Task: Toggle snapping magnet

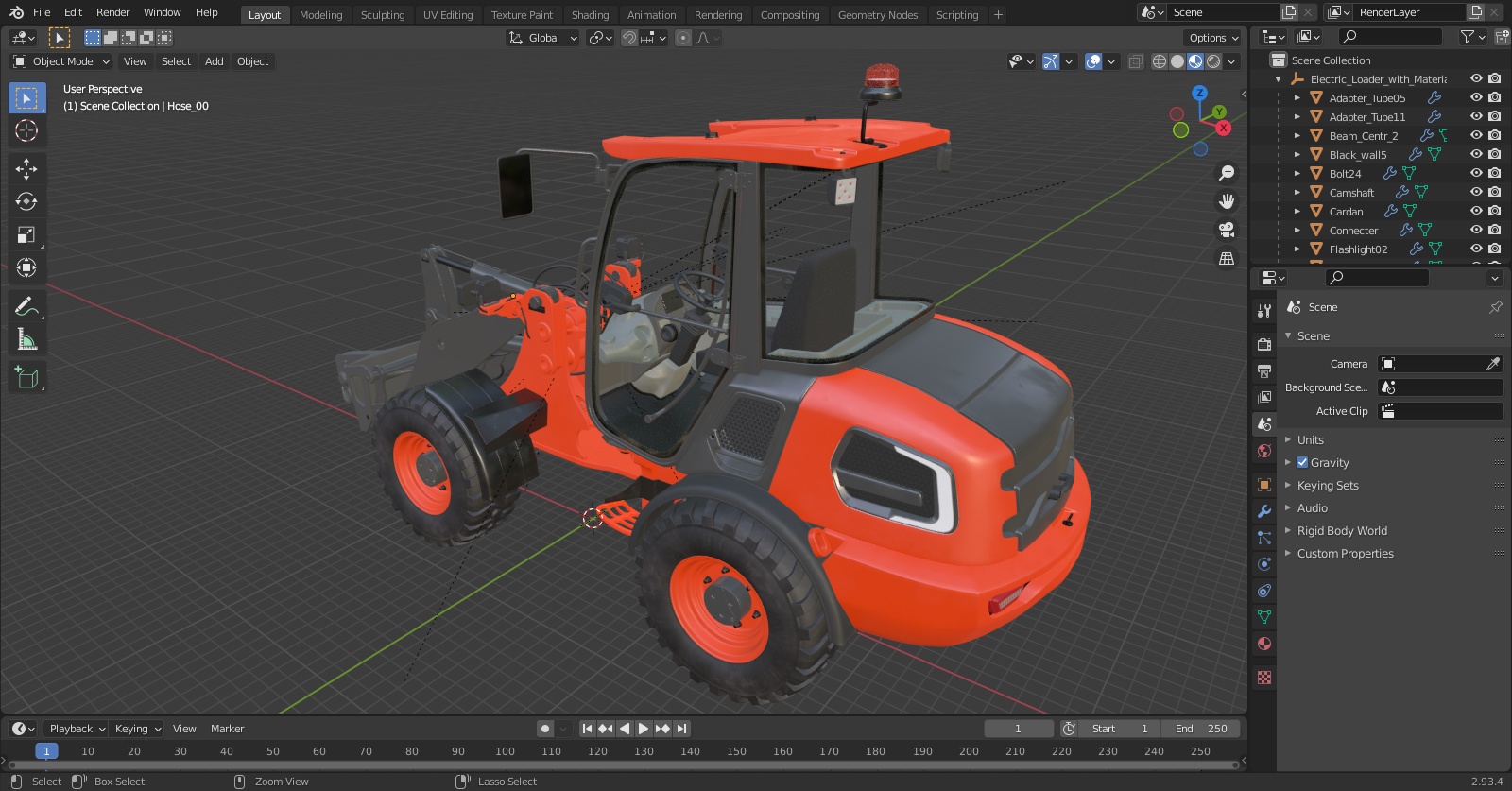Action: coord(629,38)
